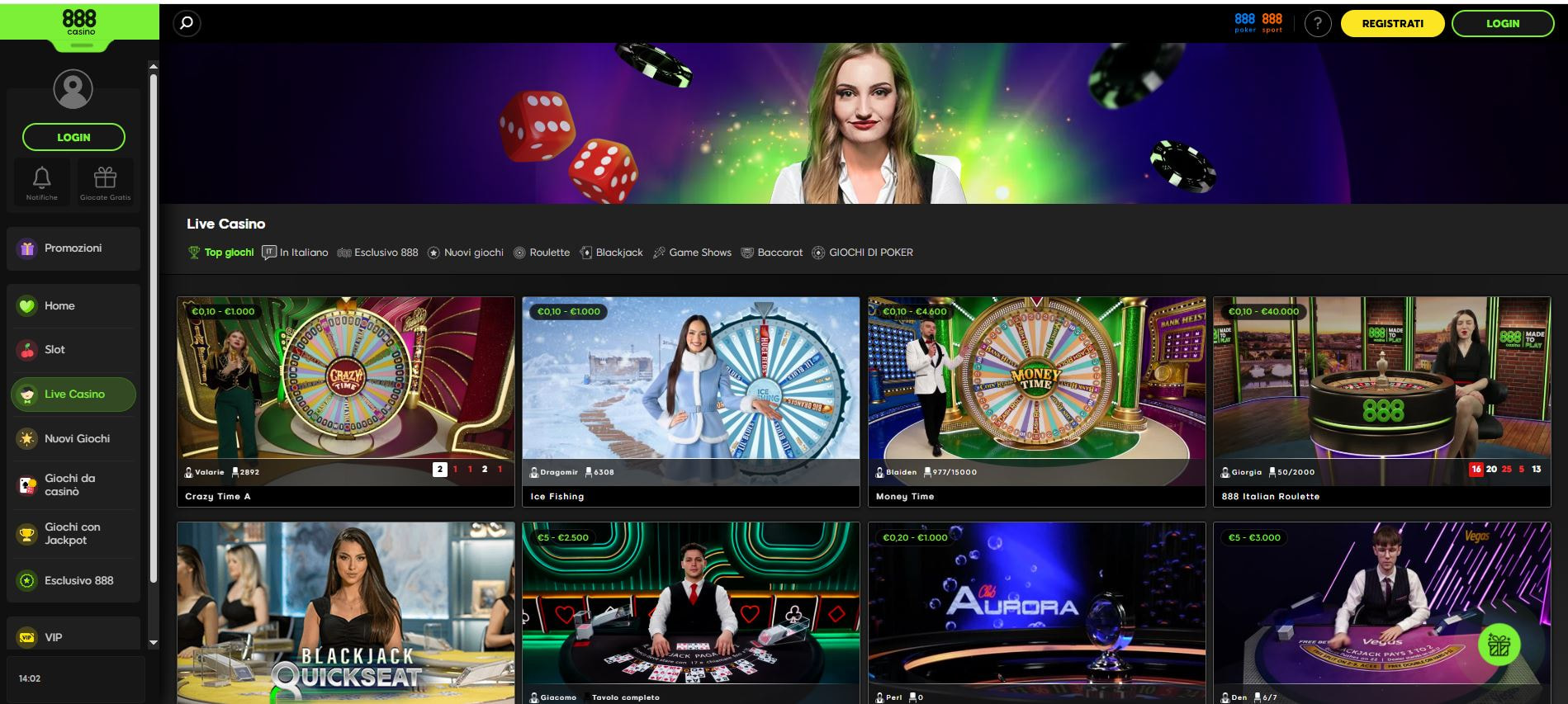Click the yellow REGISTRATI button

[x=1392, y=24]
